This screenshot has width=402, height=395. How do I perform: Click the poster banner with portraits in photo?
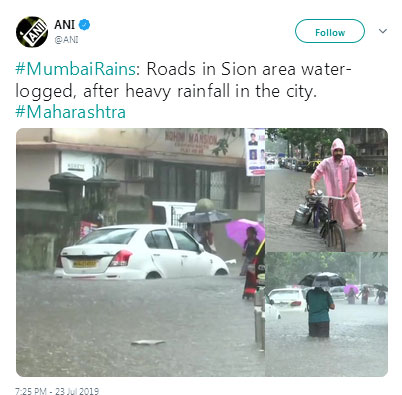[255, 152]
